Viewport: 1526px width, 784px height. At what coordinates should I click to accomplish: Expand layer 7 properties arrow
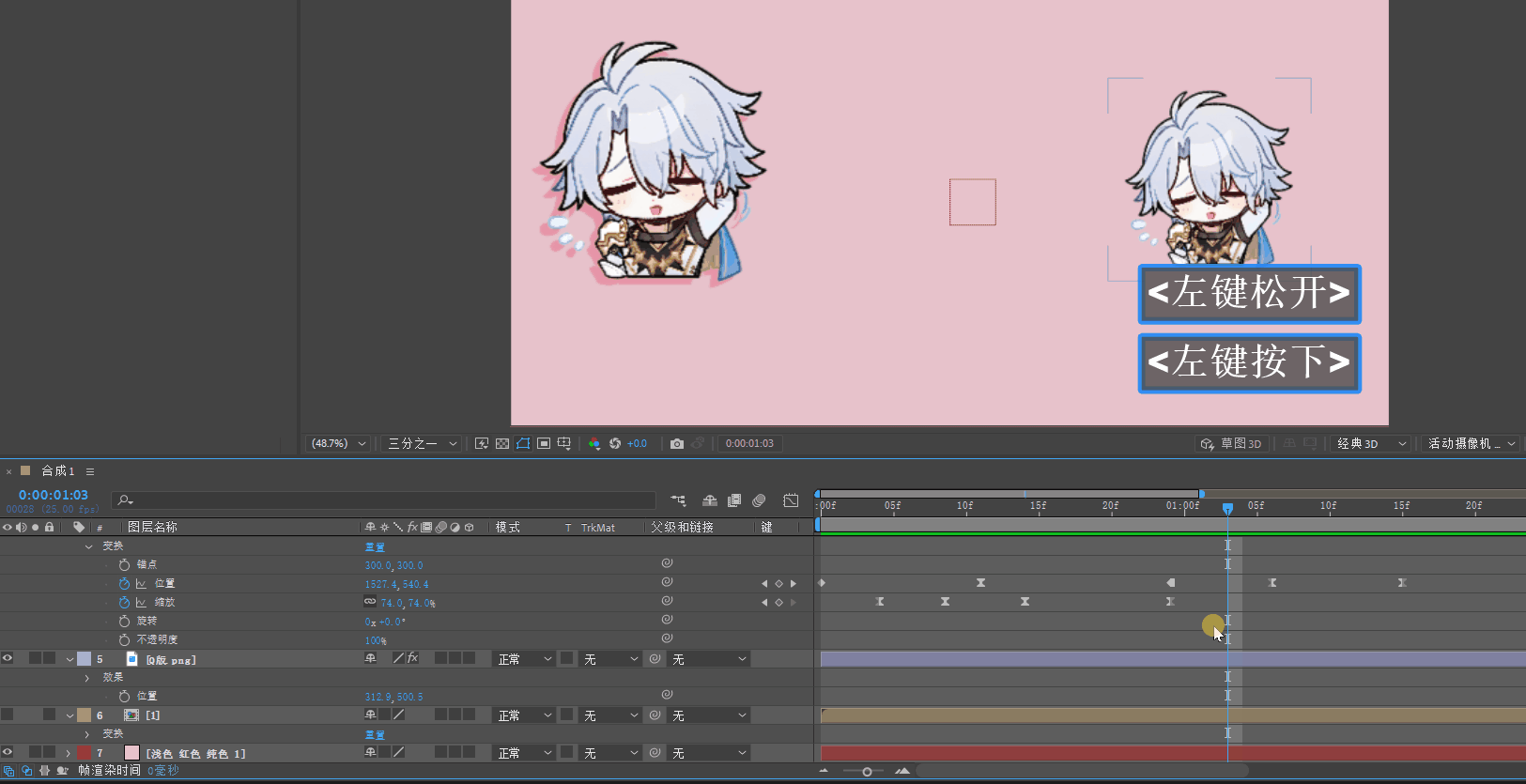(x=68, y=752)
